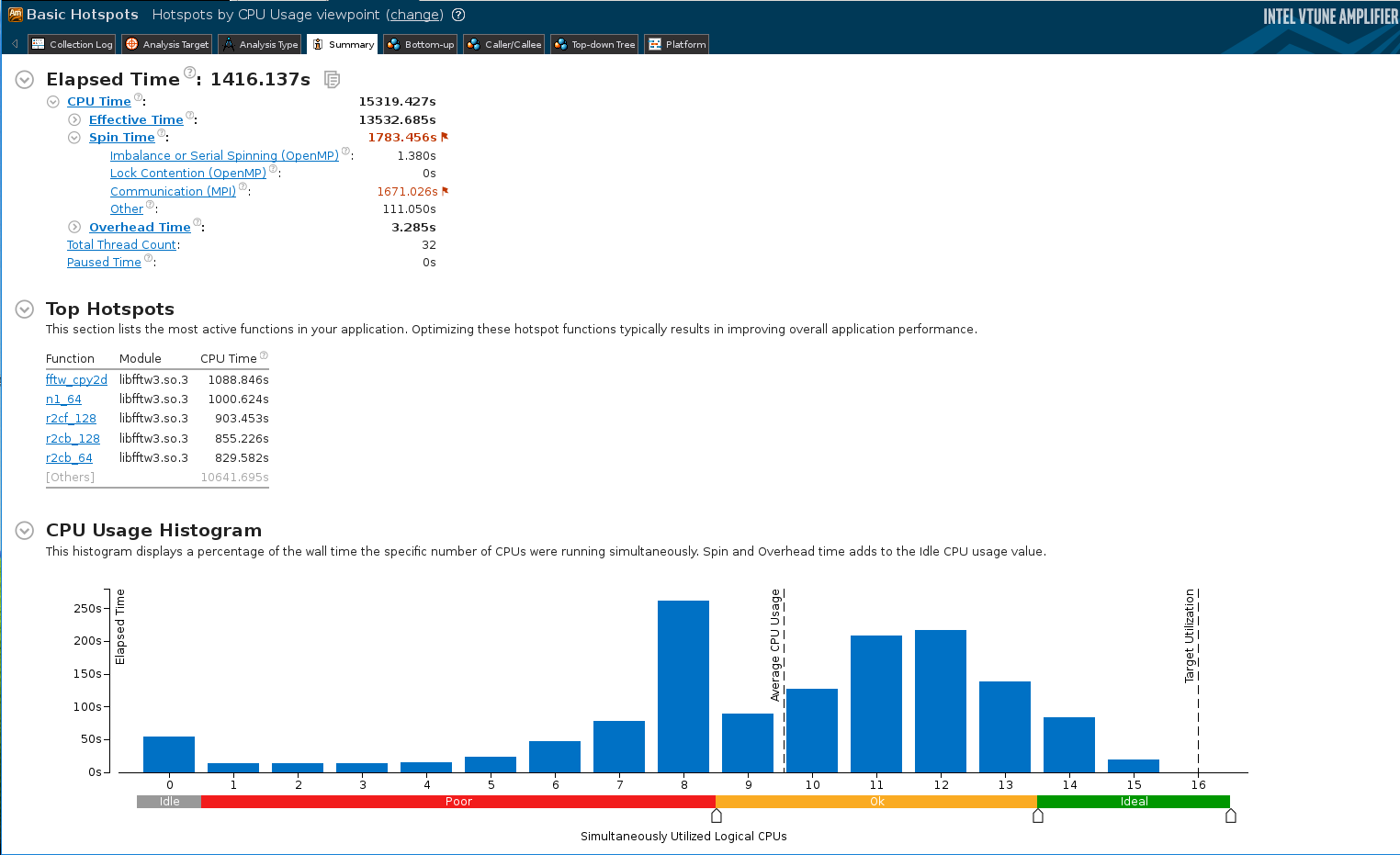This screenshot has height=855, width=1400.
Task: Collapse the Spin Time breakdown
Action: pyautogui.click(x=74, y=138)
